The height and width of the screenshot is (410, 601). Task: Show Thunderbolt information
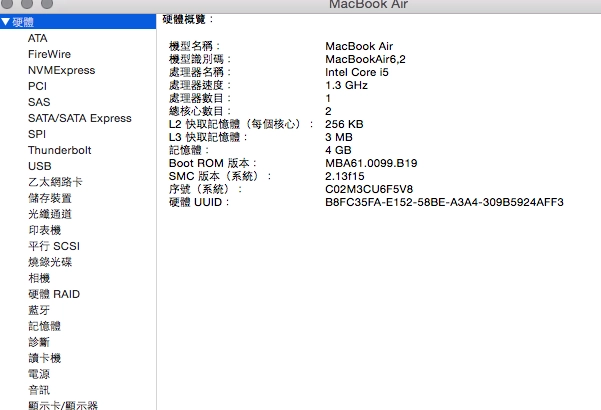pyautogui.click(x=60, y=150)
